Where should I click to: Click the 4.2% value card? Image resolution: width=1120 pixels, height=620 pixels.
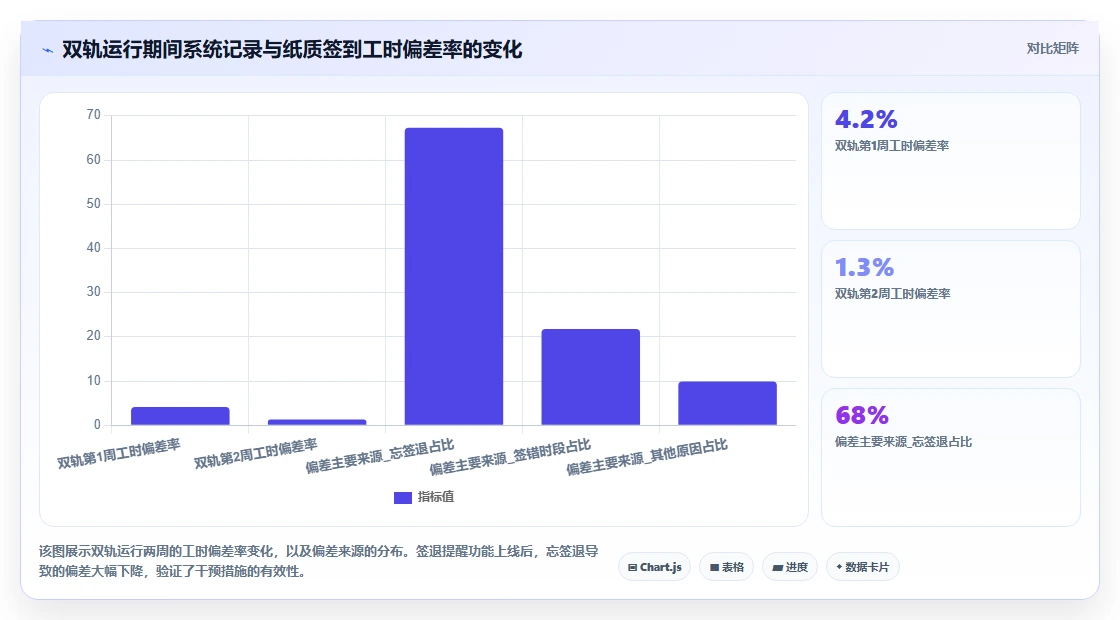point(951,161)
